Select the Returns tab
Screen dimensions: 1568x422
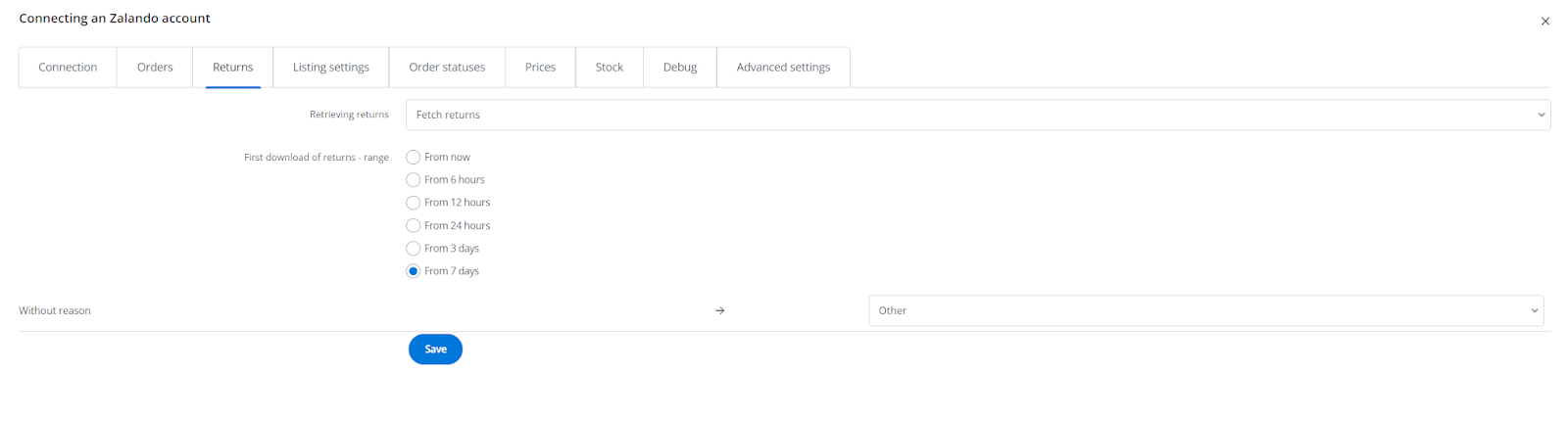232,68
